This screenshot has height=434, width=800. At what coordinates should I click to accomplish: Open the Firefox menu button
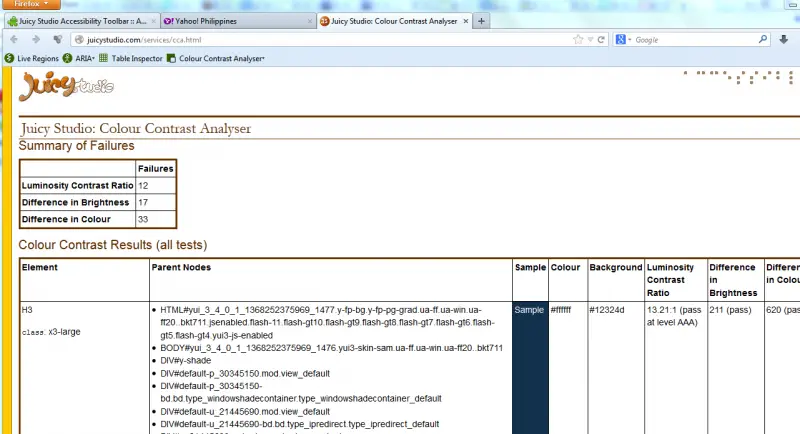tap(30, 4)
